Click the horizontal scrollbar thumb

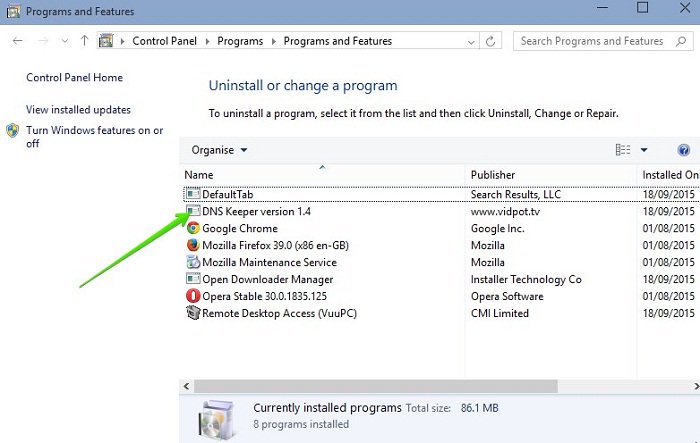tap(375, 386)
